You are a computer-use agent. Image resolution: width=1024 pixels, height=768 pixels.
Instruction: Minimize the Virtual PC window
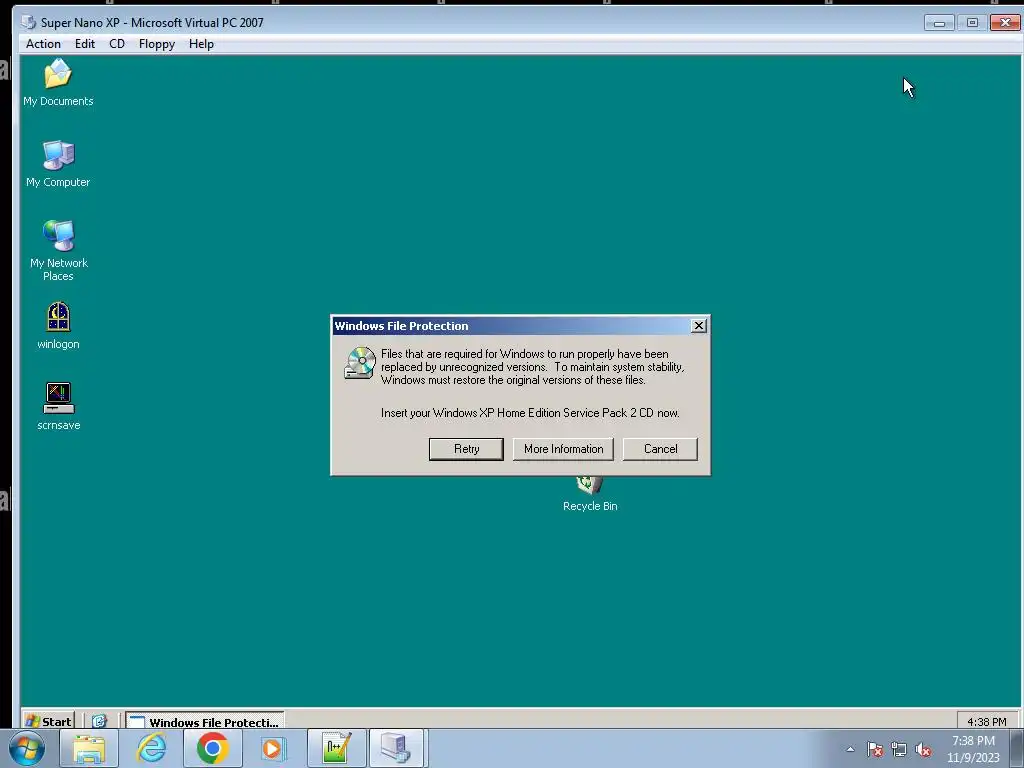coord(940,23)
